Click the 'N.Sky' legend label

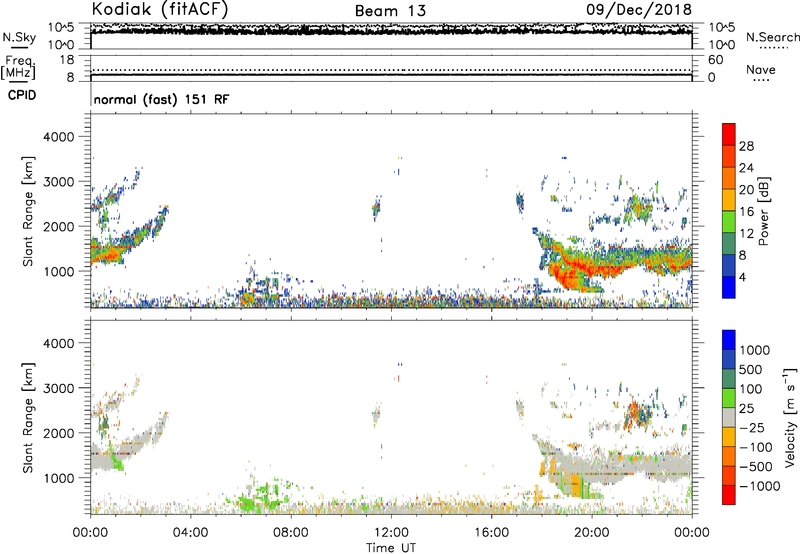[19, 37]
